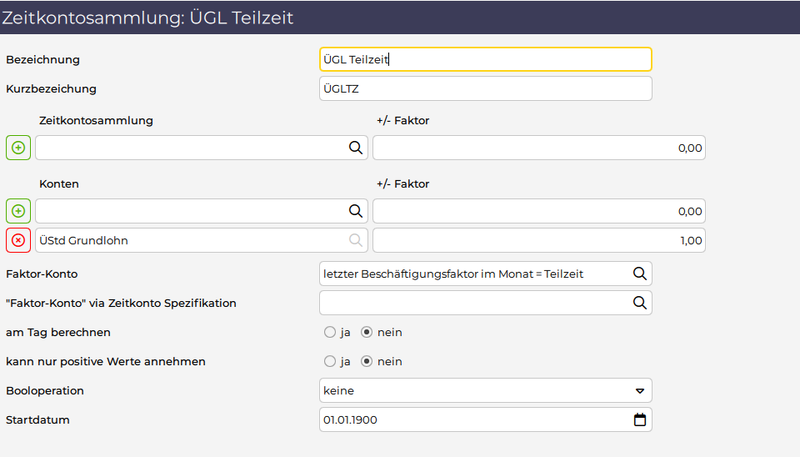Click the Faktor-Konto input field

click(470, 273)
